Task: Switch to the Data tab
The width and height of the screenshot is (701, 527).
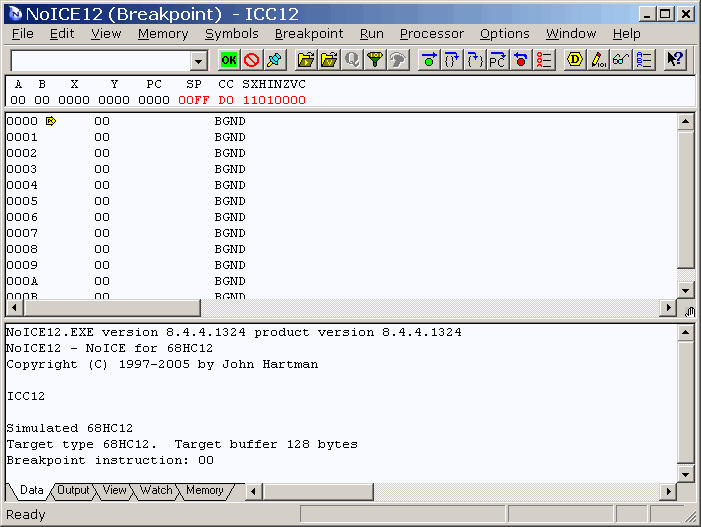Action: pos(32,490)
